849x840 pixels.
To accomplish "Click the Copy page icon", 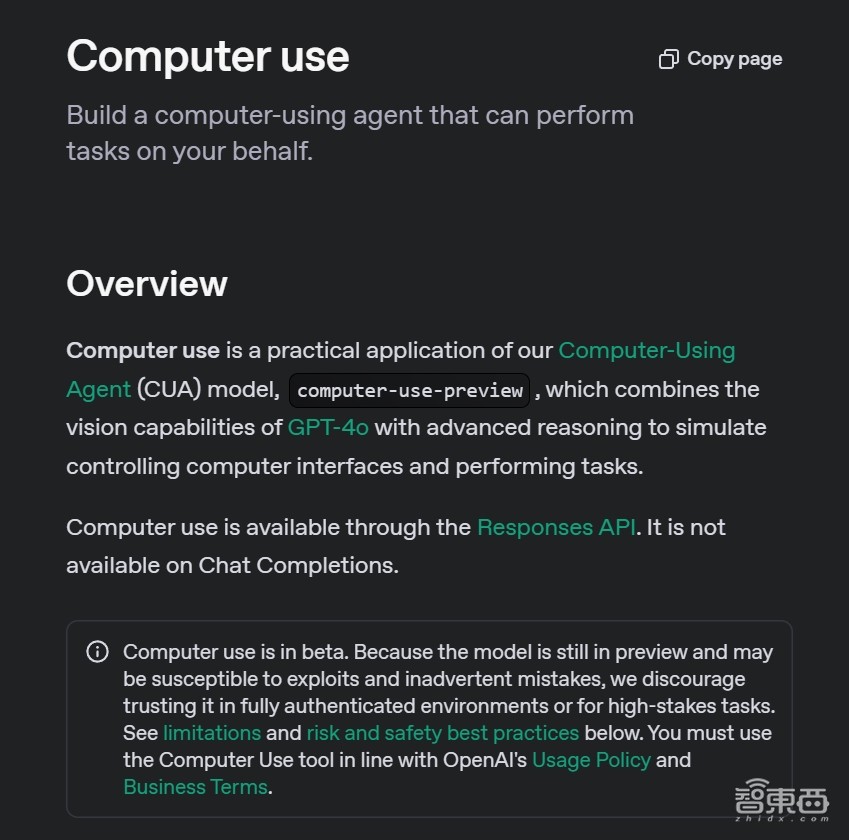I will click(668, 60).
